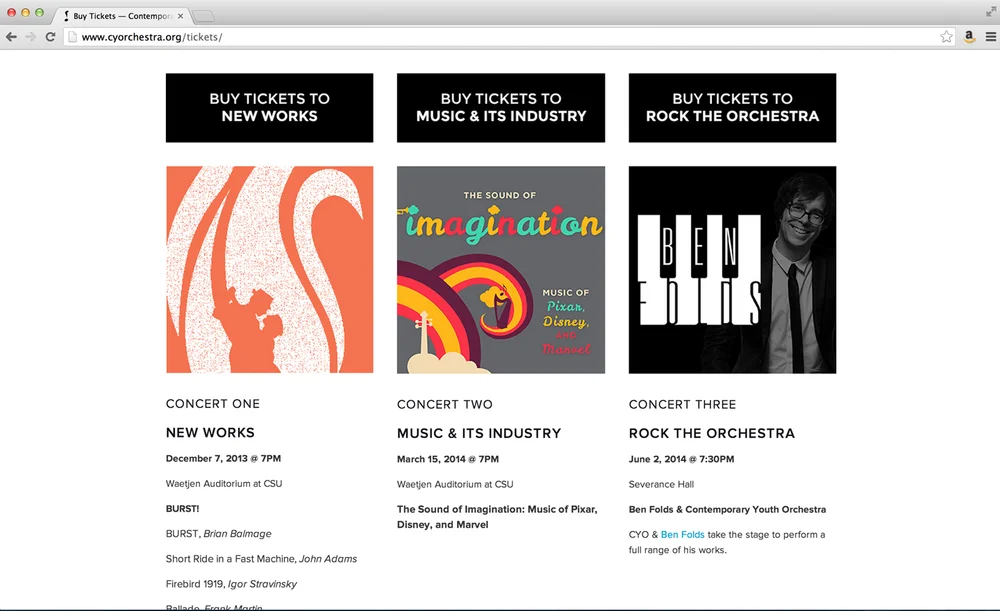The width and height of the screenshot is (1000, 611).
Task: Click the date March 15, 2014 @ 7PM
Action: (448, 459)
